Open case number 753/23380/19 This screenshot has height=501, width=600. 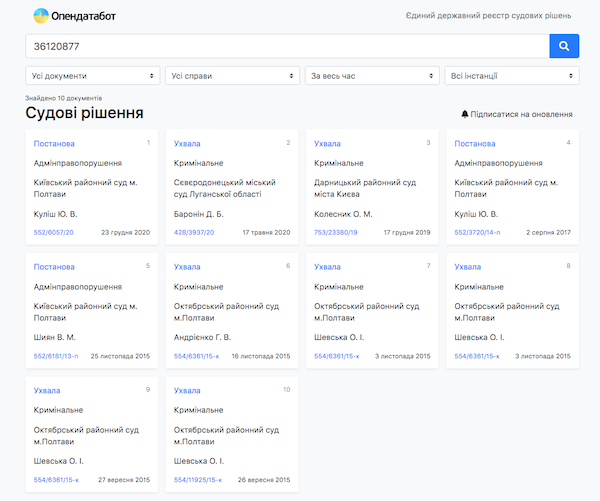coord(335,233)
